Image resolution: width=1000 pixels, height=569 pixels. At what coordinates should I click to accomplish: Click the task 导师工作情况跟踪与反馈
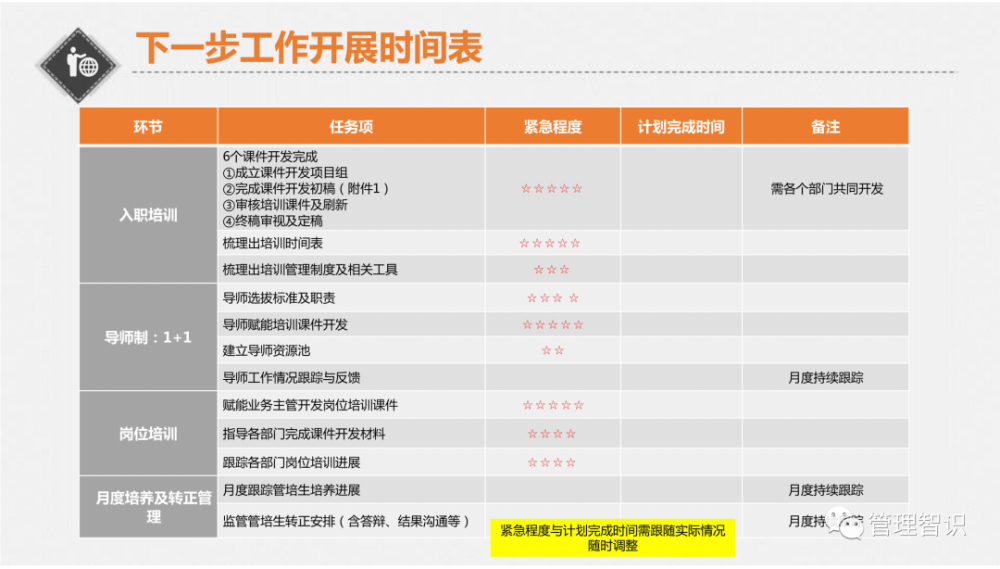point(291,378)
